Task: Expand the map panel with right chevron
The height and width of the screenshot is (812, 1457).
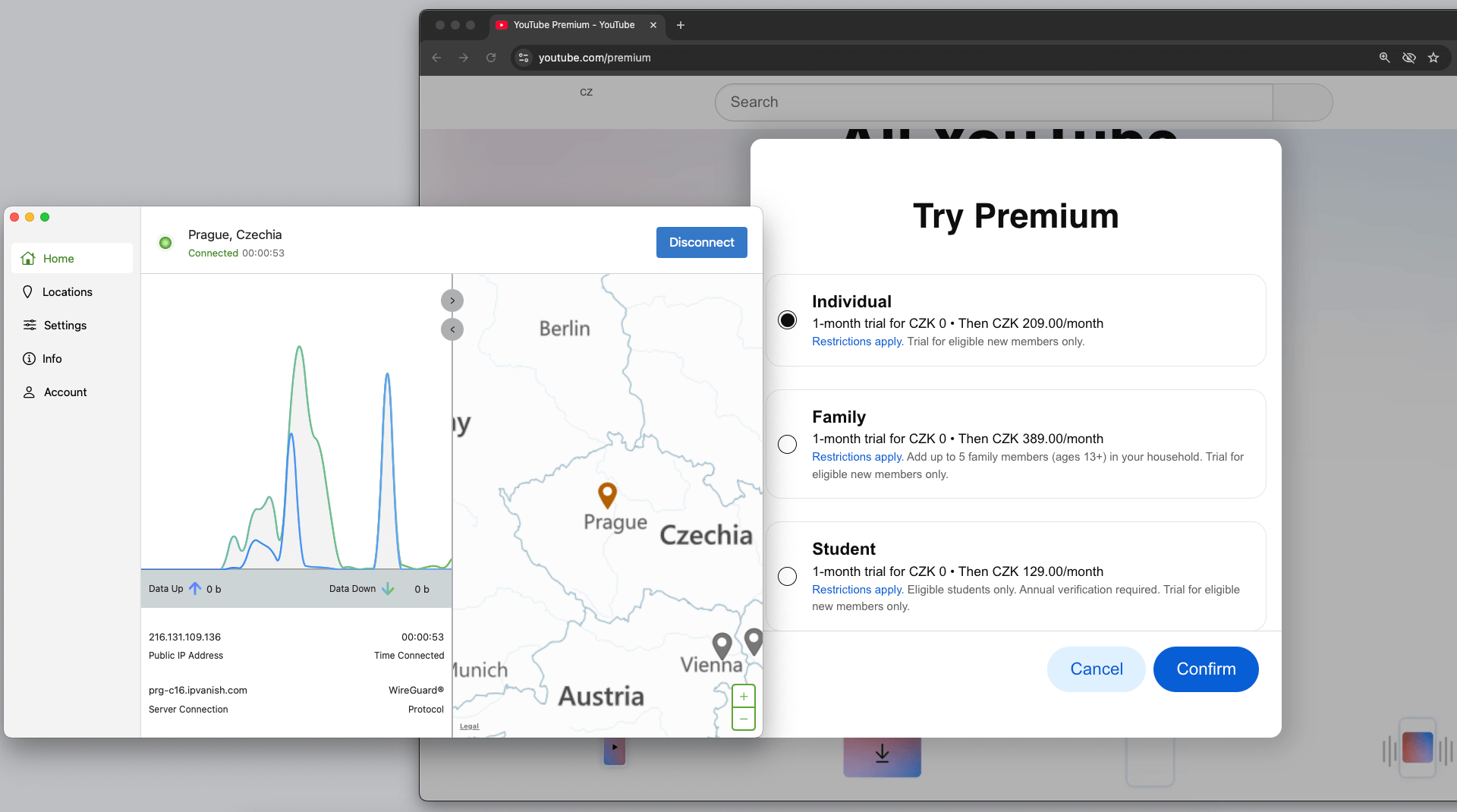Action: point(452,301)
